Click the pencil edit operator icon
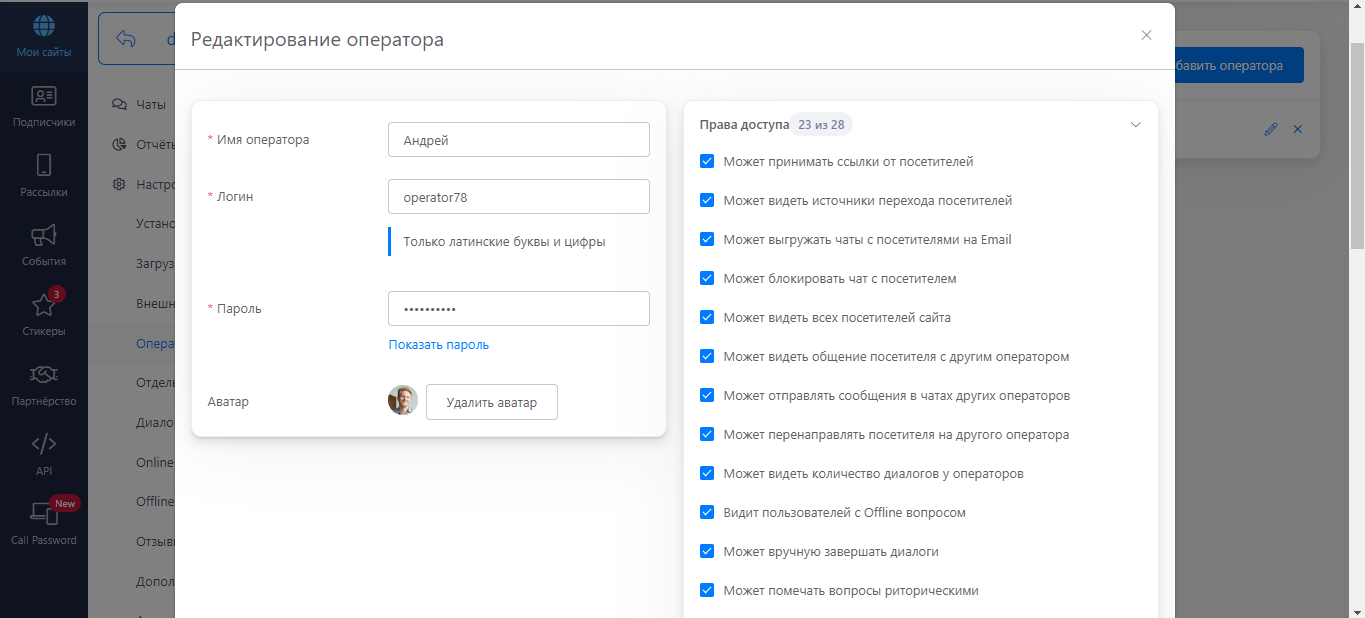This screenshot has width=1365, height=618. click(1271, 129)
